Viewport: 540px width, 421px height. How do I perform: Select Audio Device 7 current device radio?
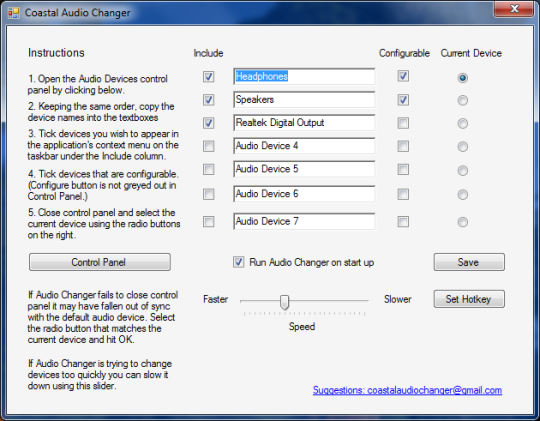(463, 222)
